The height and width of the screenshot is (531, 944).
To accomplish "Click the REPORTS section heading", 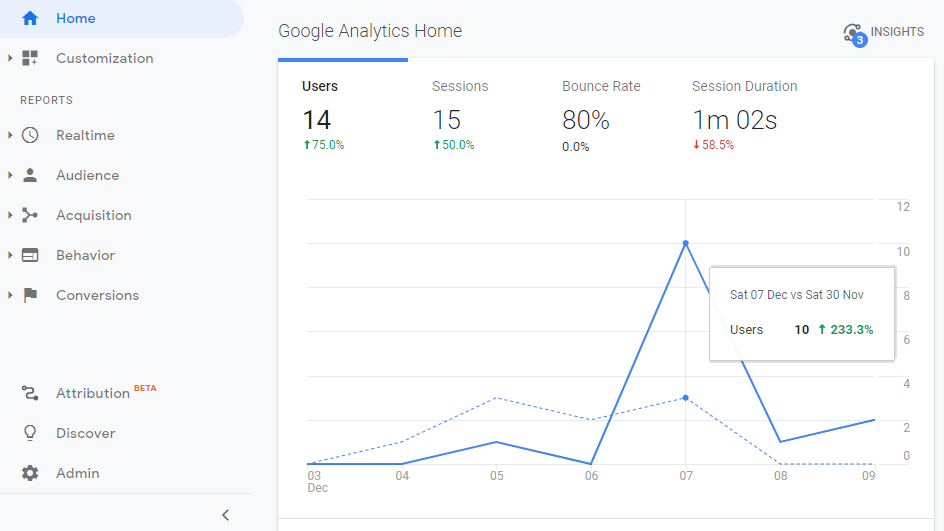I will 46,101.
